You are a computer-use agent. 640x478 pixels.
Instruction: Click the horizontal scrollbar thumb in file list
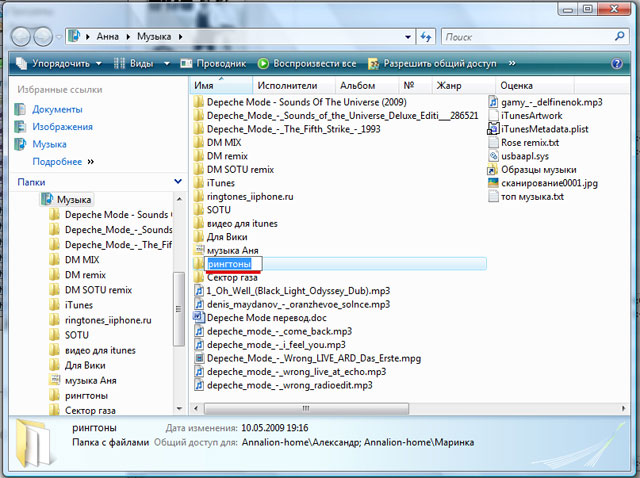(306, 408)
